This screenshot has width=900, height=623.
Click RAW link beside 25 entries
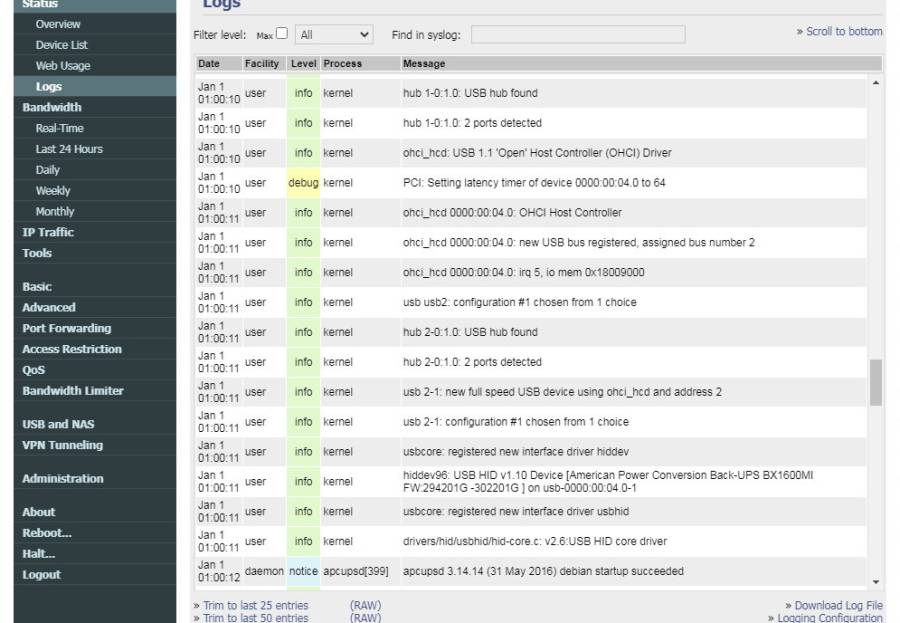pos(366,605)
